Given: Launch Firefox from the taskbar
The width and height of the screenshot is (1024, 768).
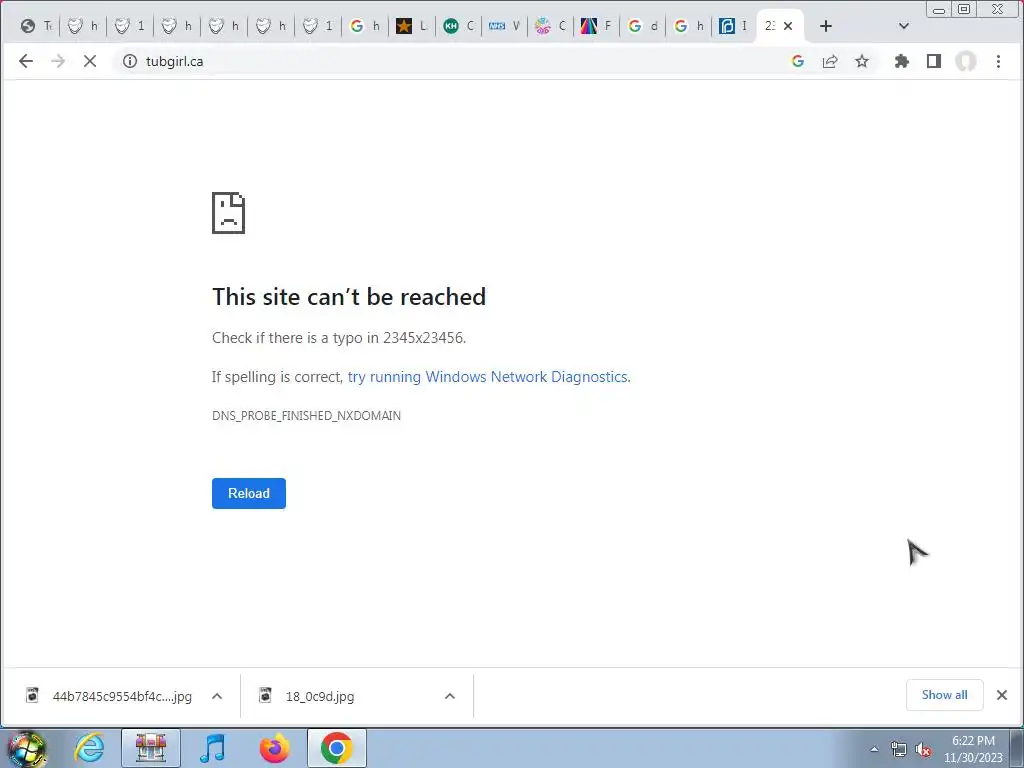Looking at the screenshot, I should tap(274, 748).
